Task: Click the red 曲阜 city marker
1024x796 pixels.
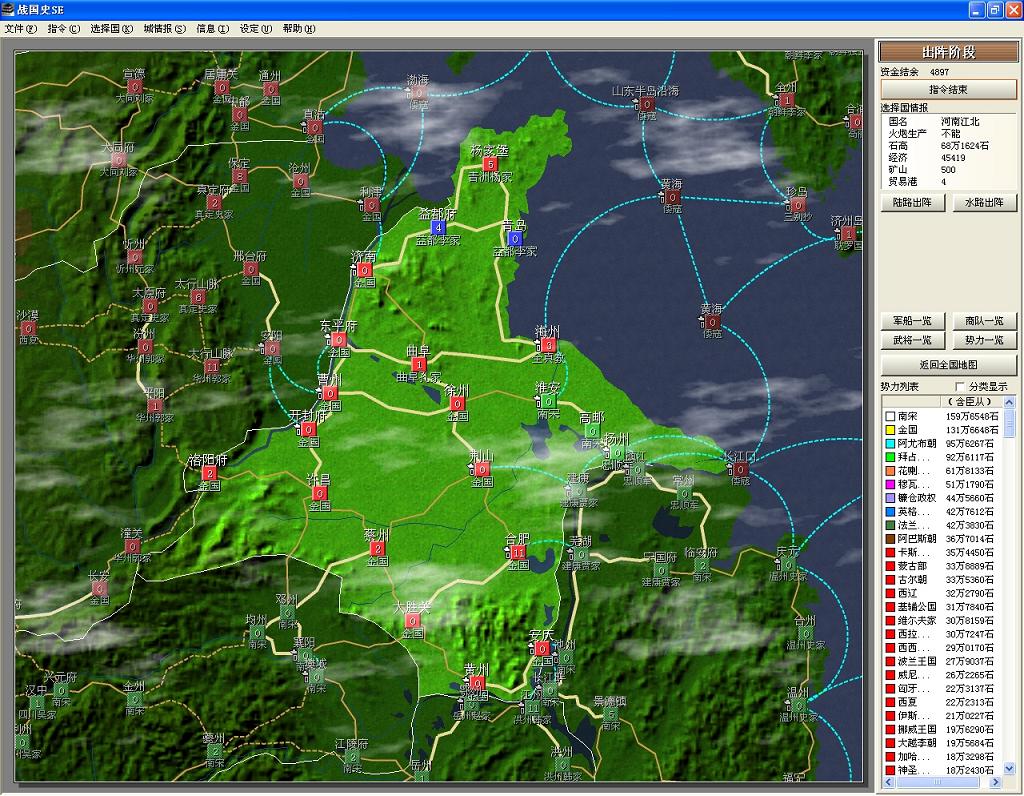Action: pyautogui.click(x=418, y=365)
